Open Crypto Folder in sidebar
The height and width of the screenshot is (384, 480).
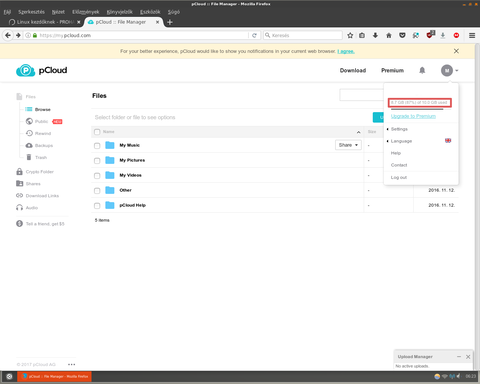point(35,172)
